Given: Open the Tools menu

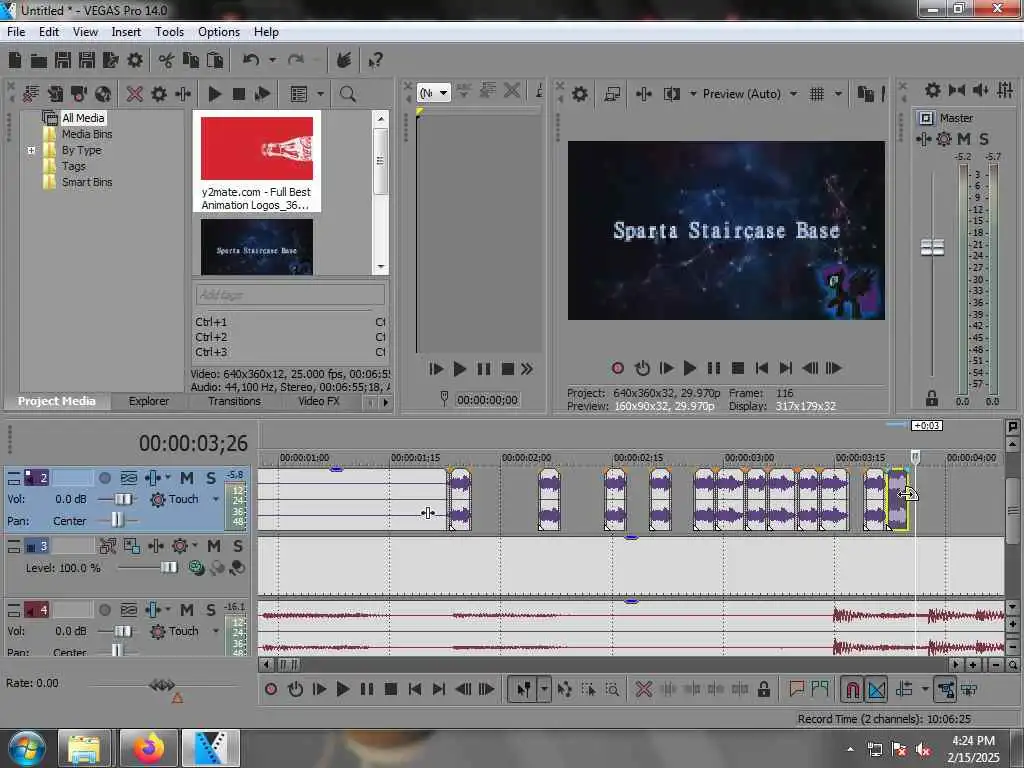Looking at the screenshot, I should tap(169, 32).
